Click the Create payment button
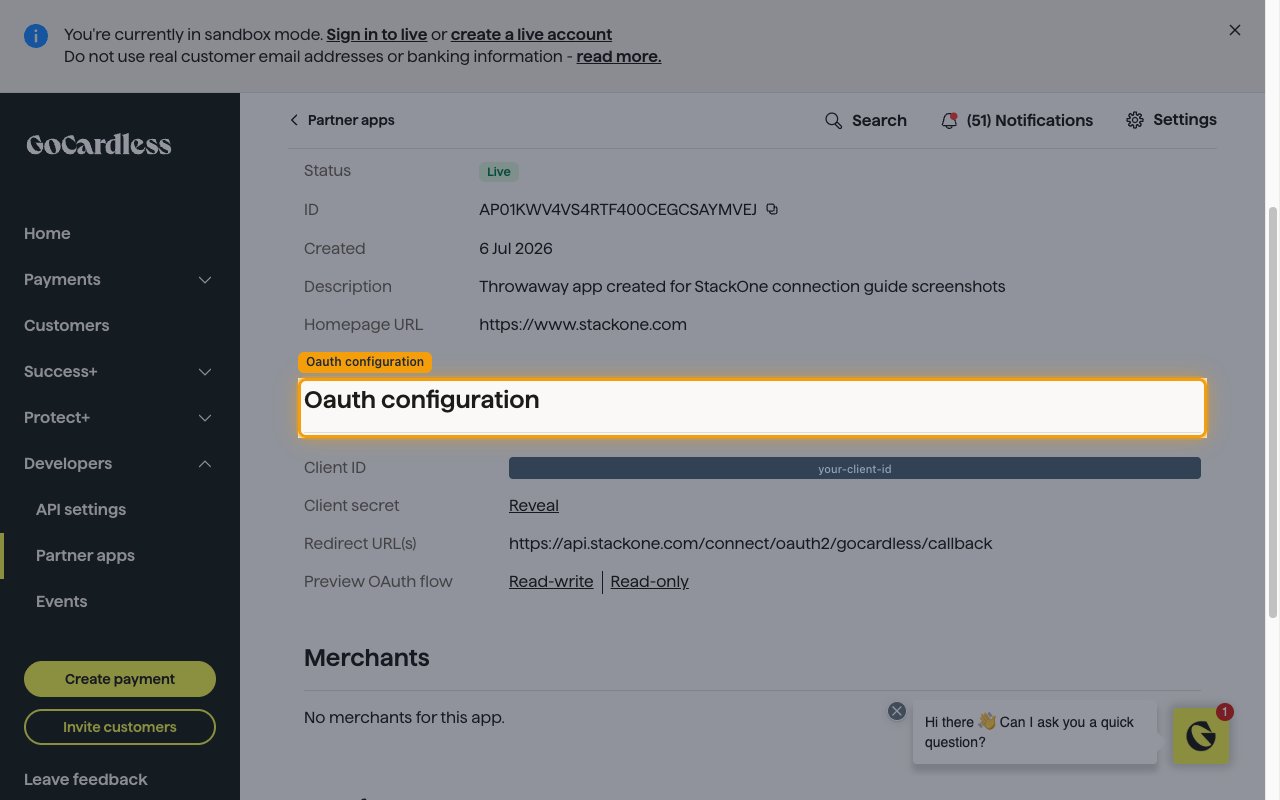 click(x=120, y=679)
